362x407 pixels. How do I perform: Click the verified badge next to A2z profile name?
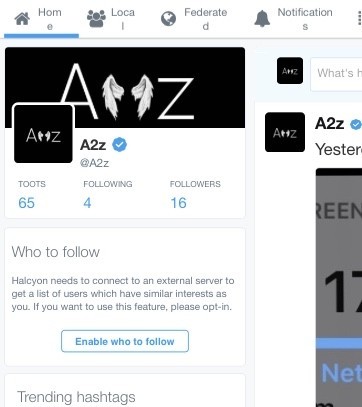click(x=119, y=145)
